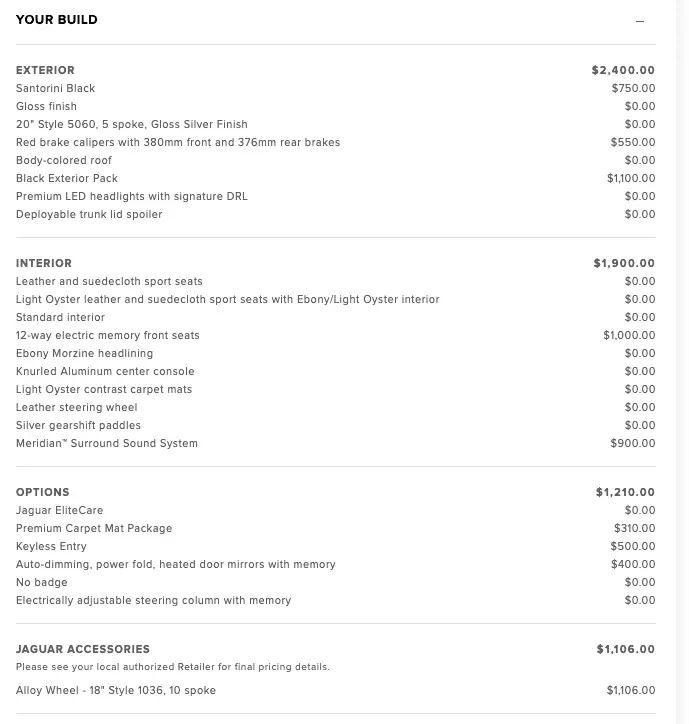This screenshot has width=689, height=724.
Task: Click the JAGUAR ACCESSORIES heading
Action: coord(83,649)
